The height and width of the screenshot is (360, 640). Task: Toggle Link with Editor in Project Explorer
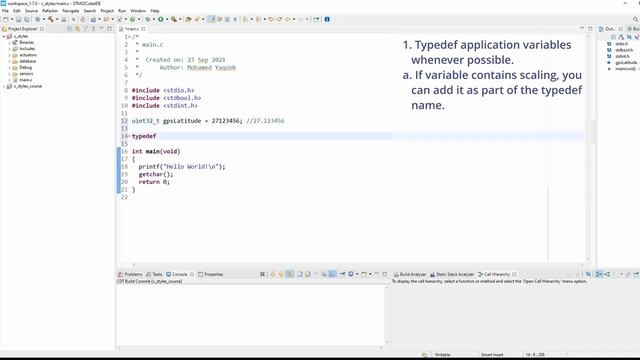point(77,29)
